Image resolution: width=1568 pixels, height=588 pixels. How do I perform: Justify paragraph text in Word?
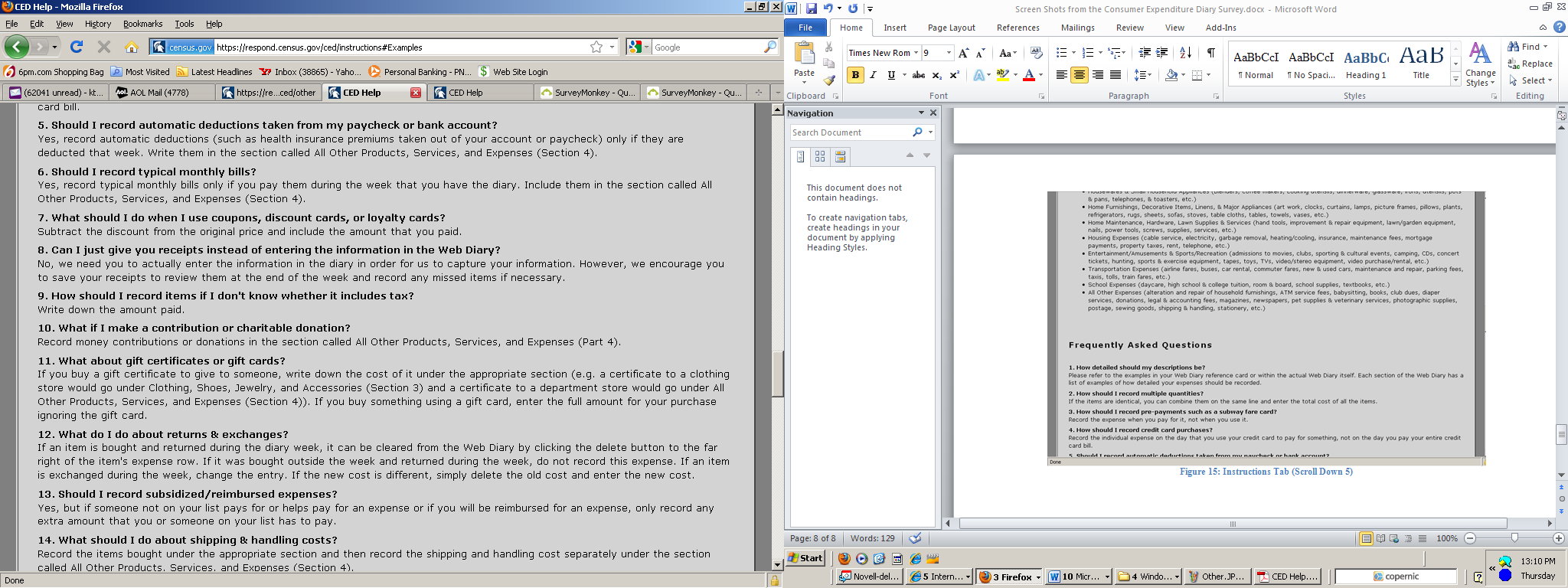(1116, 75)
